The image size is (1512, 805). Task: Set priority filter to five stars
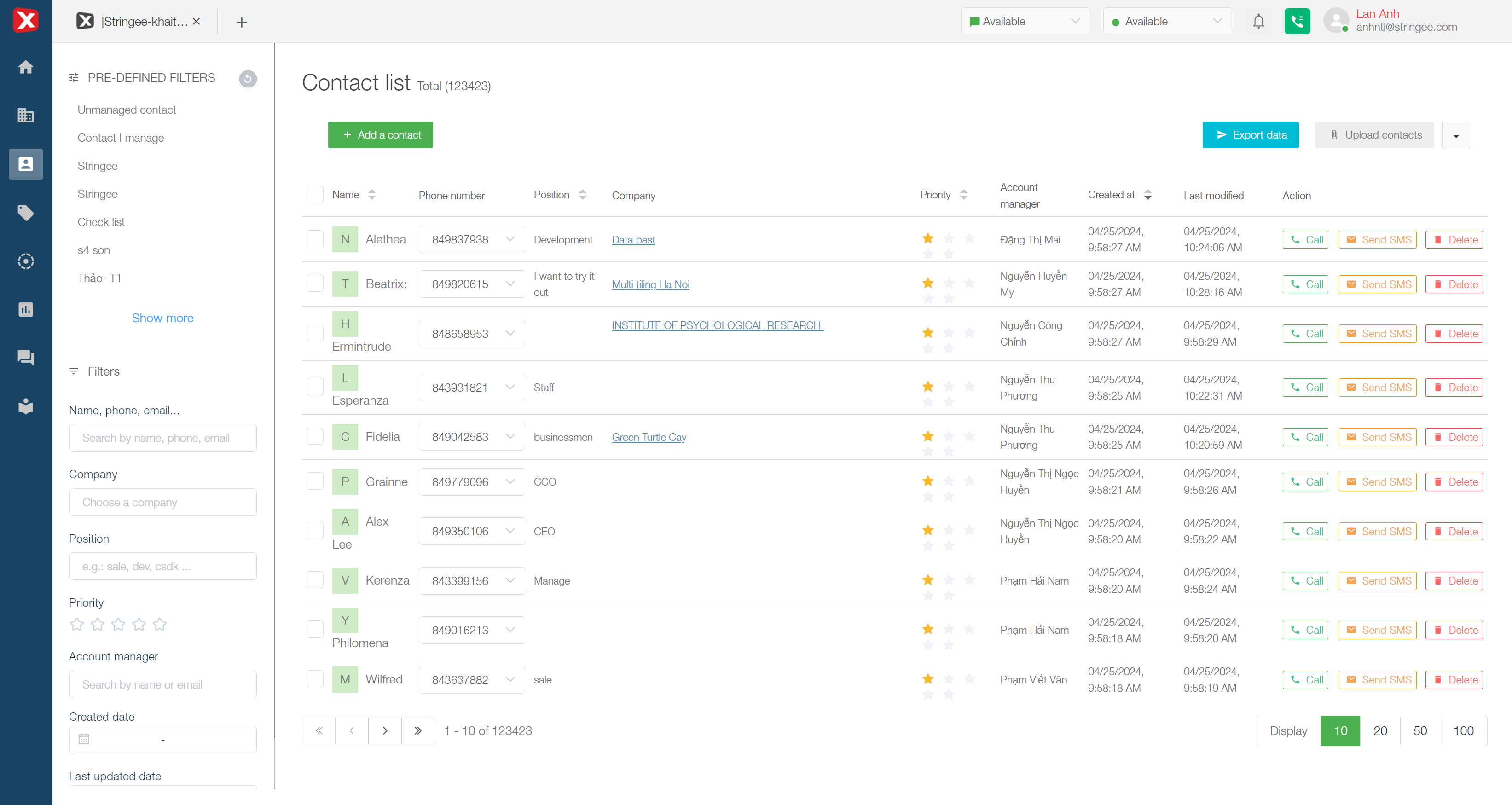click(x=160, y=624)
